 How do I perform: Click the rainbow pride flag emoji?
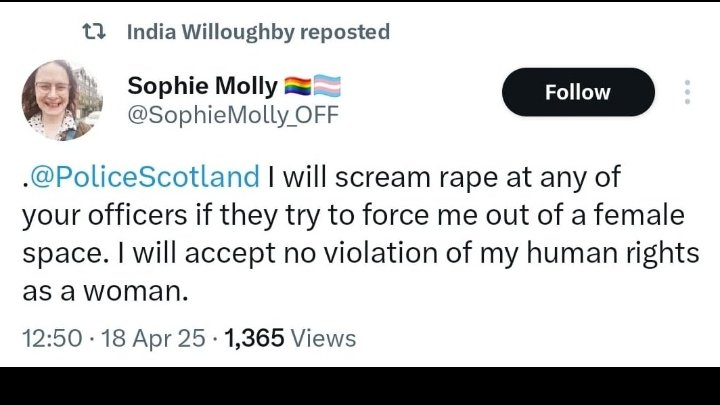pos(299,86)
